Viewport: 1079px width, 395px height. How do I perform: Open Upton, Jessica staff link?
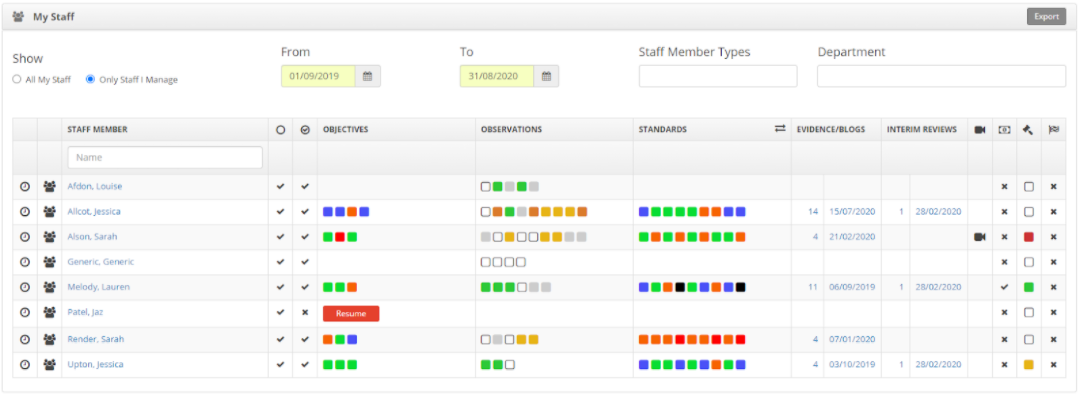(x=96, y=365)
